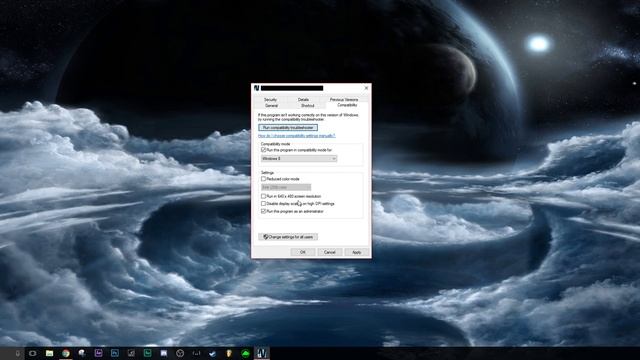Select the Compatibility tab

347,105
